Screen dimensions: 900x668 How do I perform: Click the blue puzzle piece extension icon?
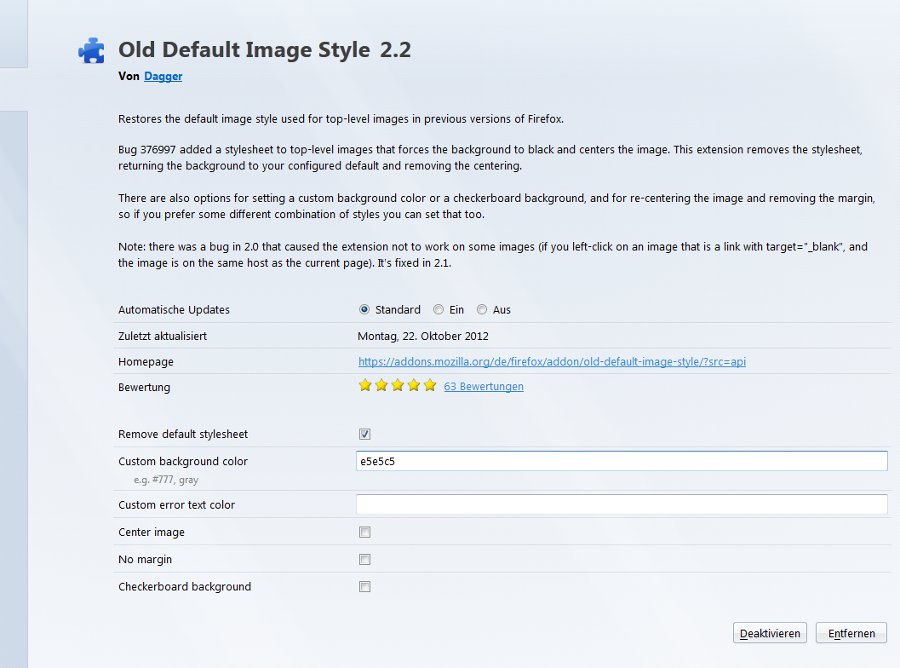click(x=91, y=51)
